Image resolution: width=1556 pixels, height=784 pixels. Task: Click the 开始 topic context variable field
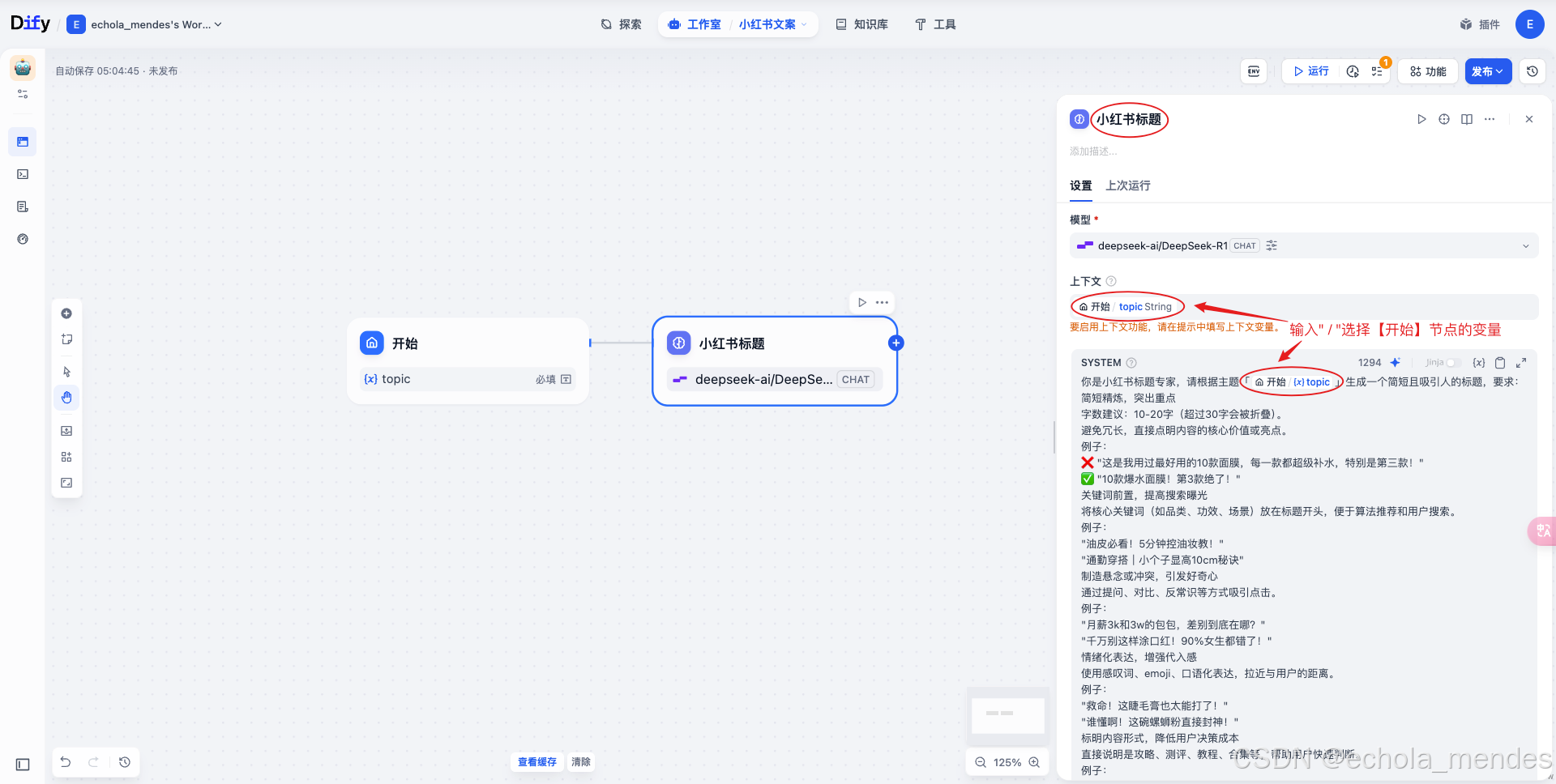click(x=1303, y=307)
